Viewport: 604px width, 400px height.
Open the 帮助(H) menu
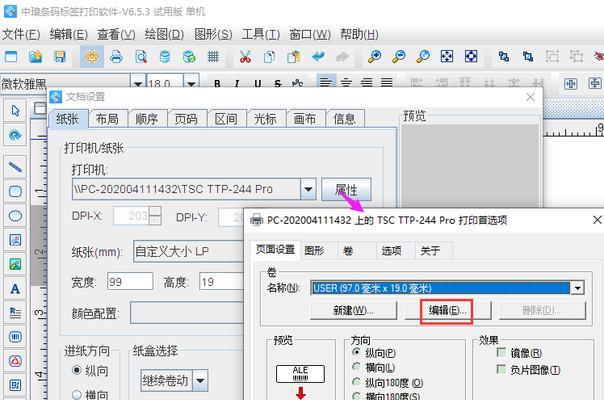[359, 34]
